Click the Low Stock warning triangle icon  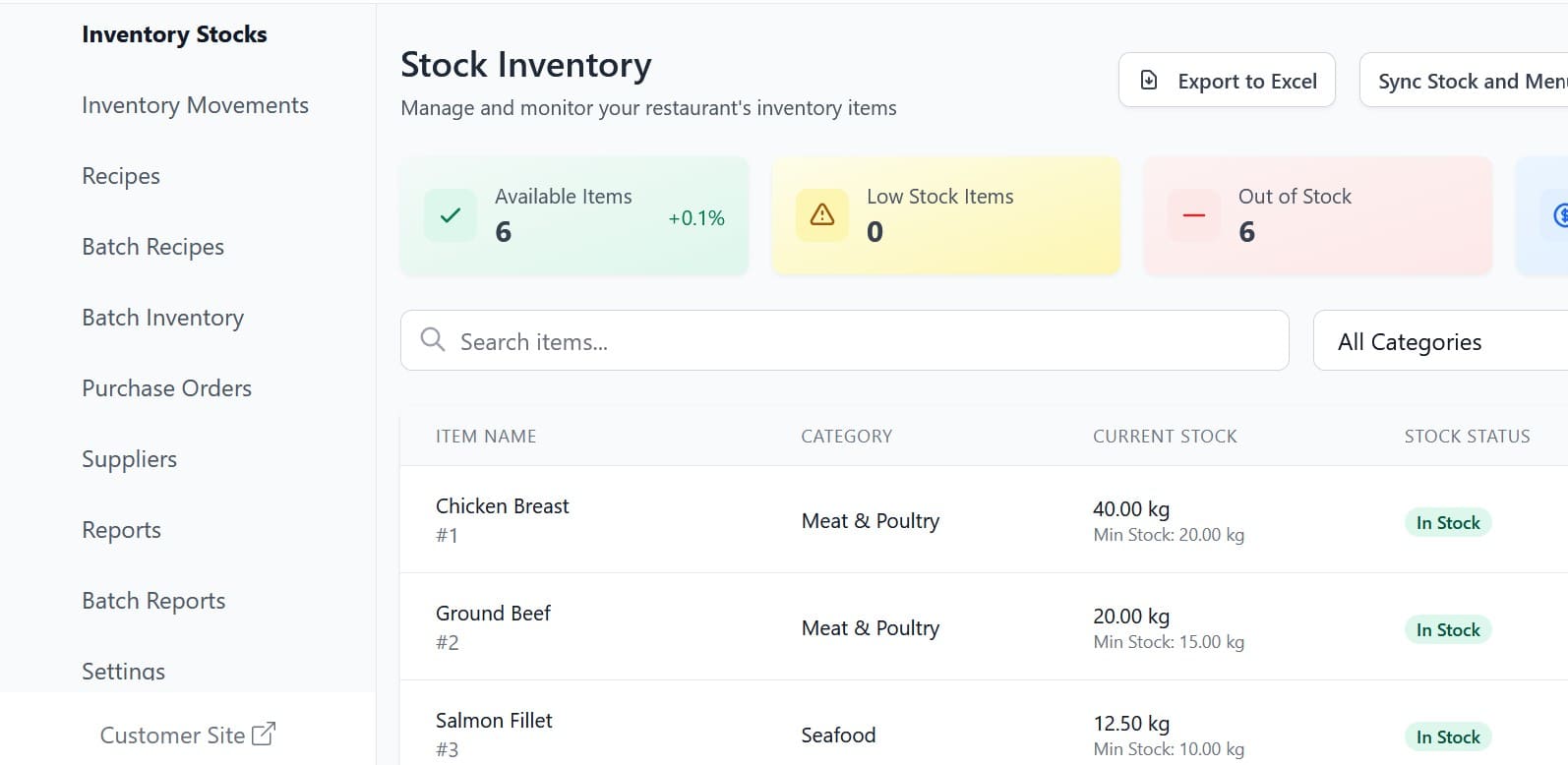(x=822, y=215)
